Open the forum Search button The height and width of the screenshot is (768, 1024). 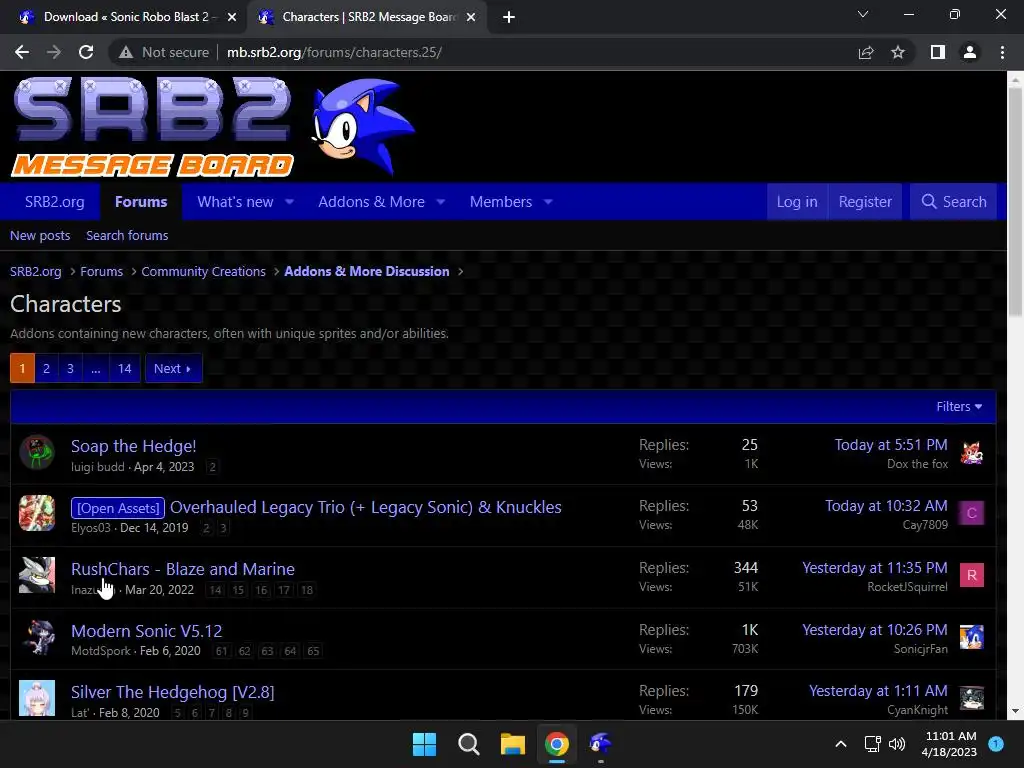(x=953, y=202)
